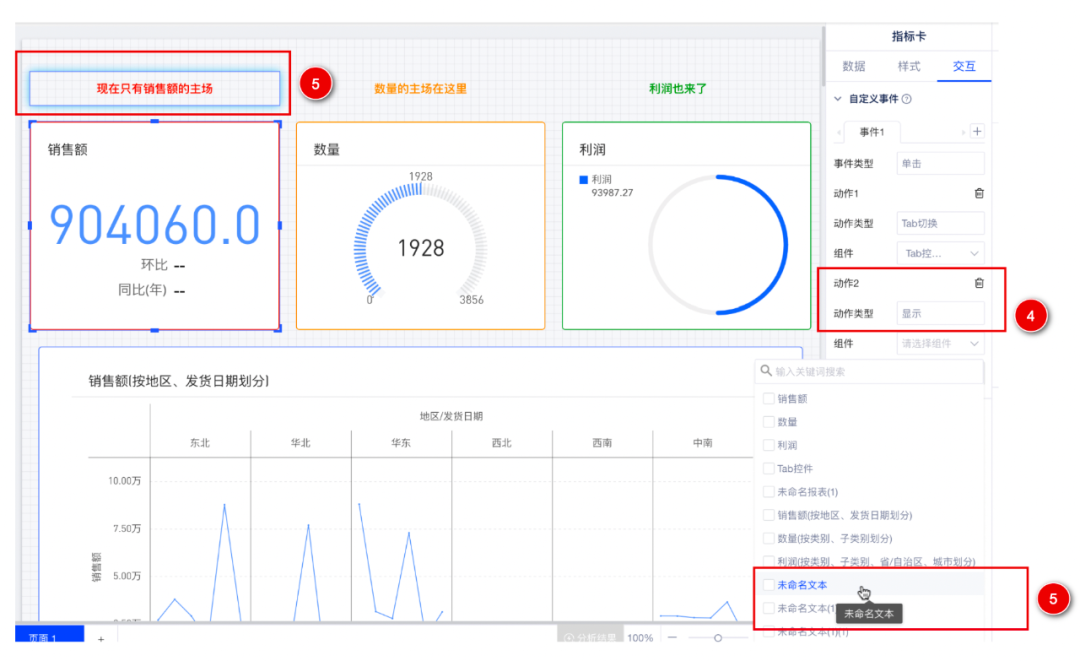The width and height of the screenshot is (1080, 661).
Task: Add a new event with plus icon
Action: pyautogui.click(x=977, y=132)
